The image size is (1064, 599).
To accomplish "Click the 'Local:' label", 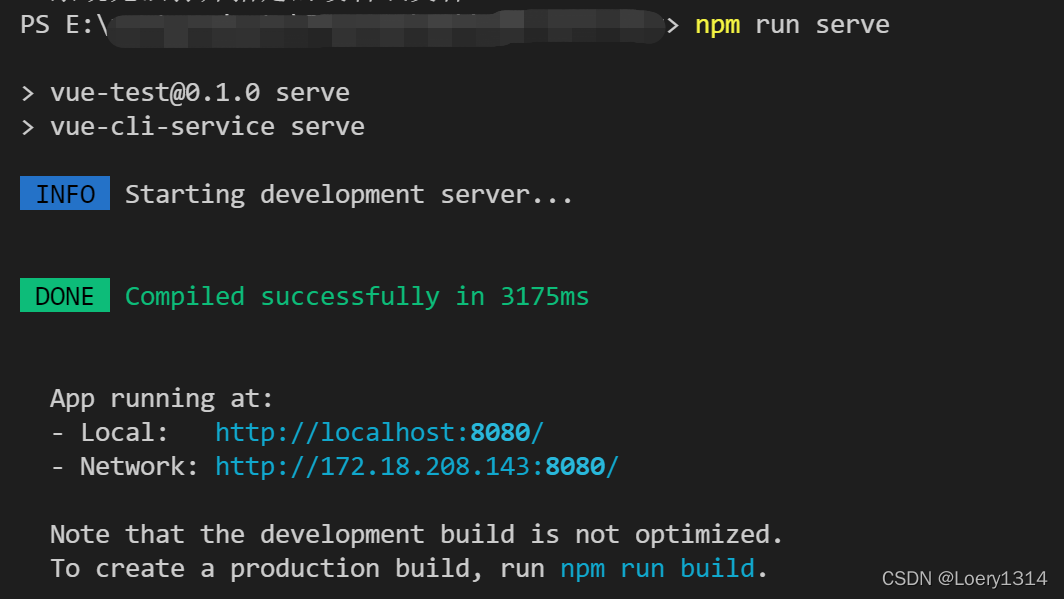I will pyautogui.click(x=124, y=432).
